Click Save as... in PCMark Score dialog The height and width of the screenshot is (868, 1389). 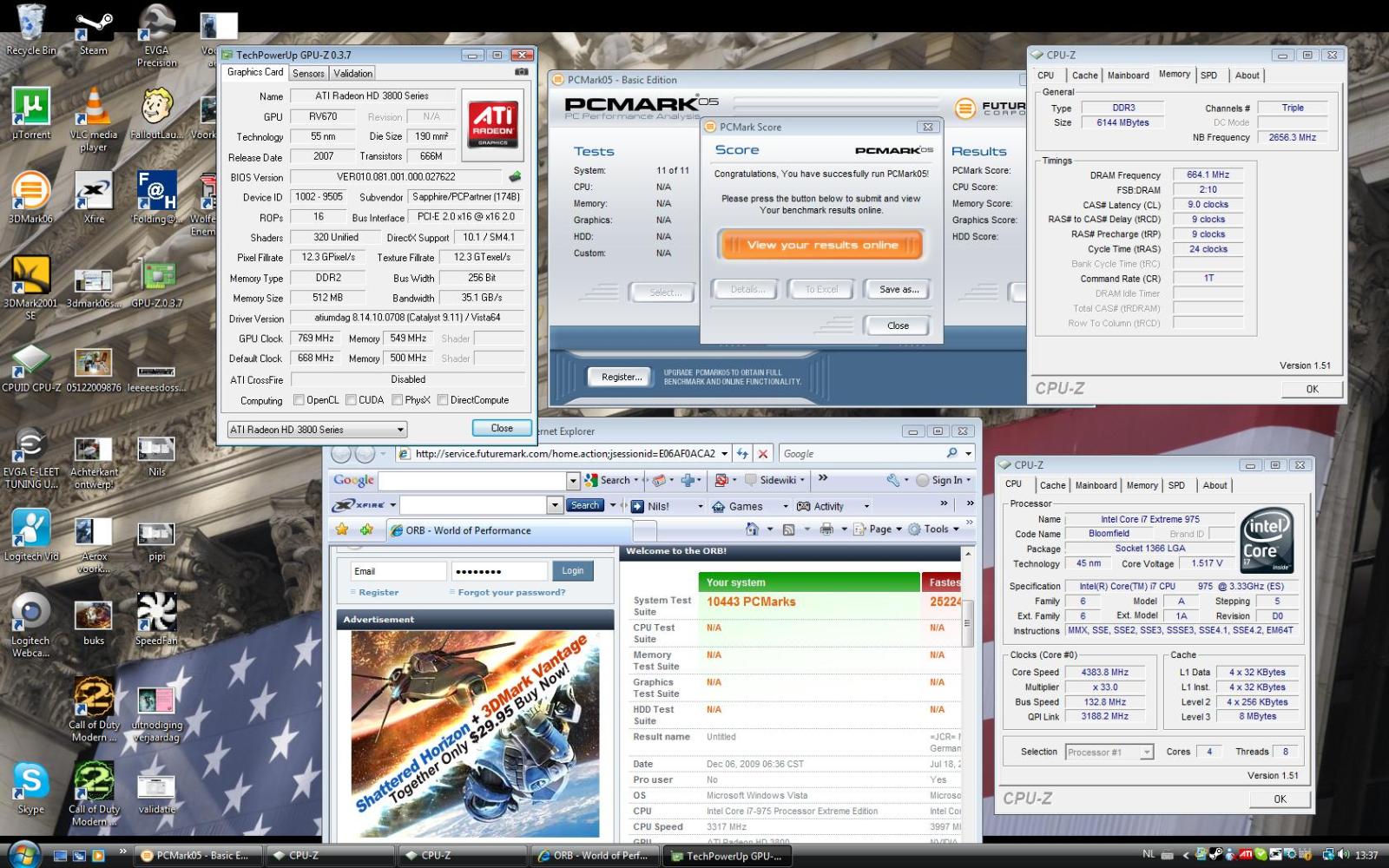(899, 290)
